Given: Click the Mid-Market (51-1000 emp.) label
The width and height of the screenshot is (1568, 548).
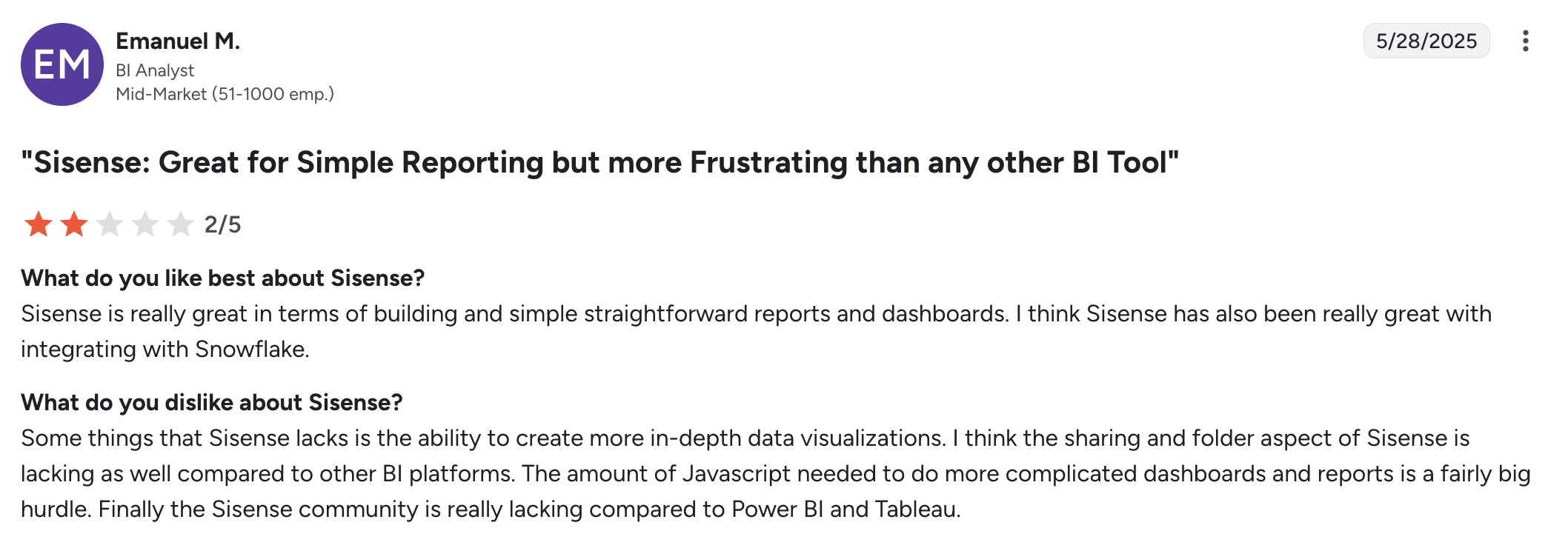Looking at the screenshot, I should (225, 94).
